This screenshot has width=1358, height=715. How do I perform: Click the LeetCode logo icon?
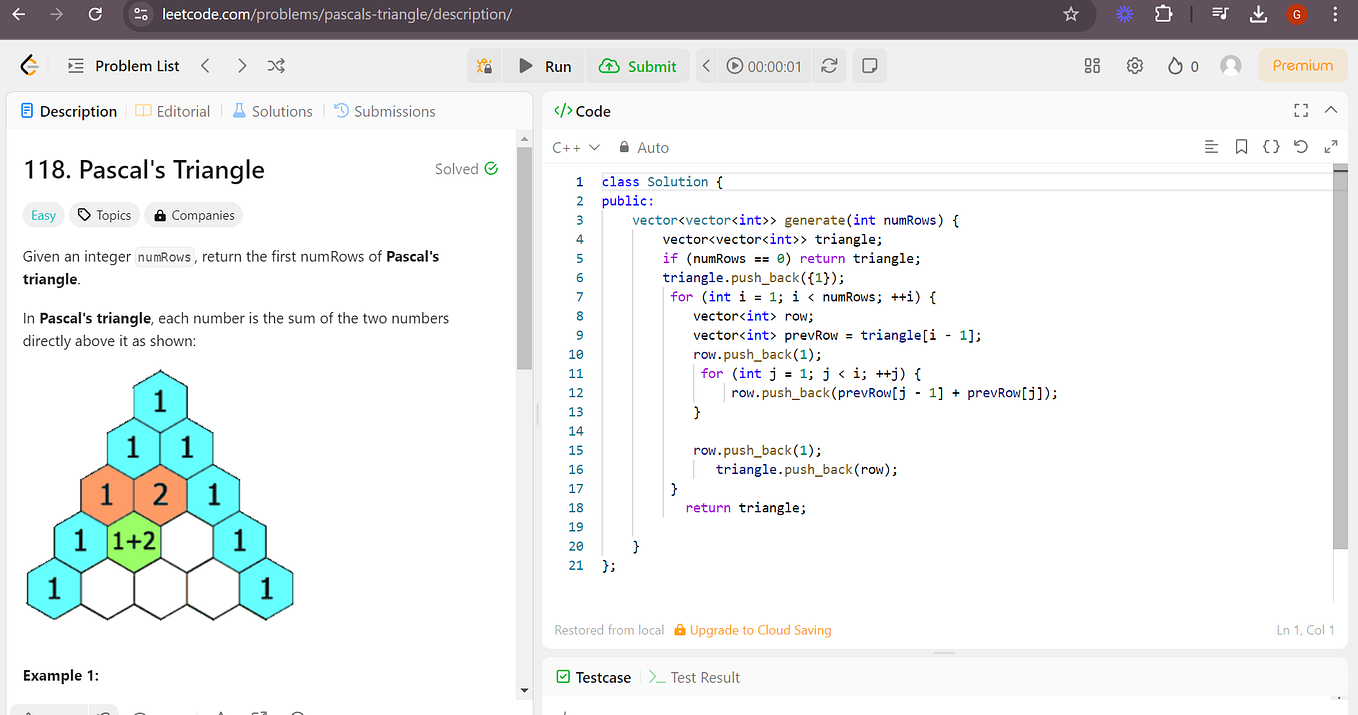click(x=29, y=66)
